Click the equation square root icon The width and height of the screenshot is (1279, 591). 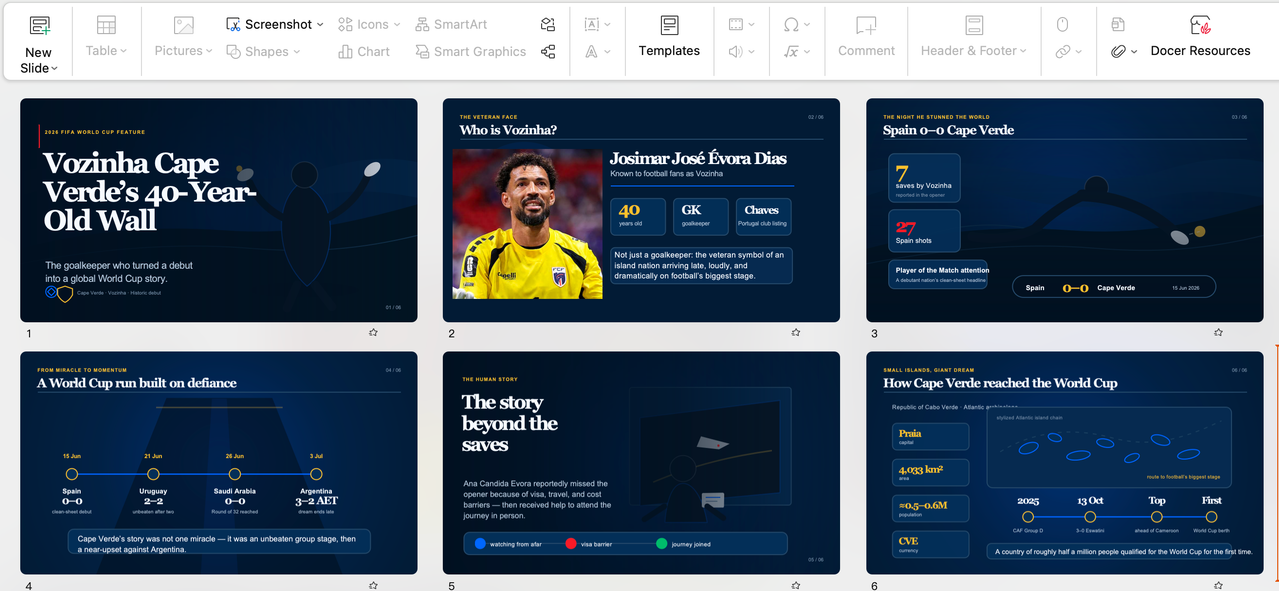point(791,51)
